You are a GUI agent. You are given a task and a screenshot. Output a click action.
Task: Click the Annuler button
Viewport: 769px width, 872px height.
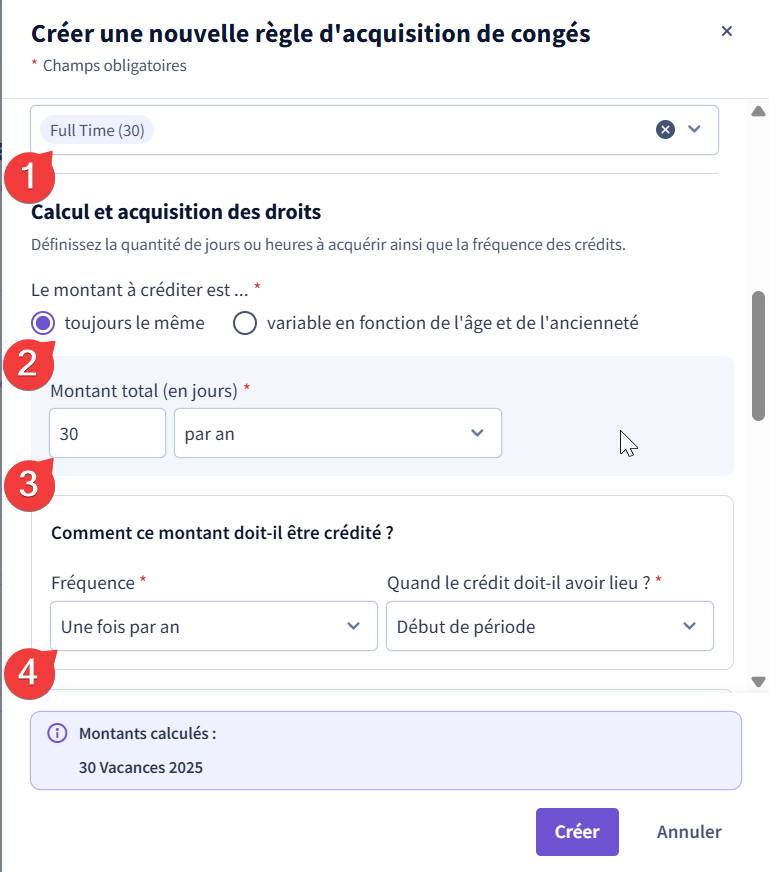(689, 832)
